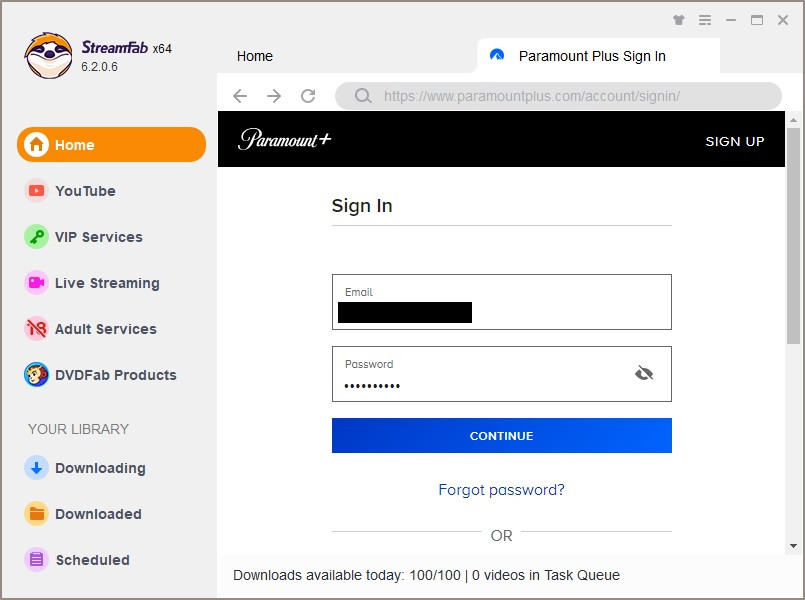Toggle password visibility eye icon
This screenshot has height=600, width=805.
644,374
